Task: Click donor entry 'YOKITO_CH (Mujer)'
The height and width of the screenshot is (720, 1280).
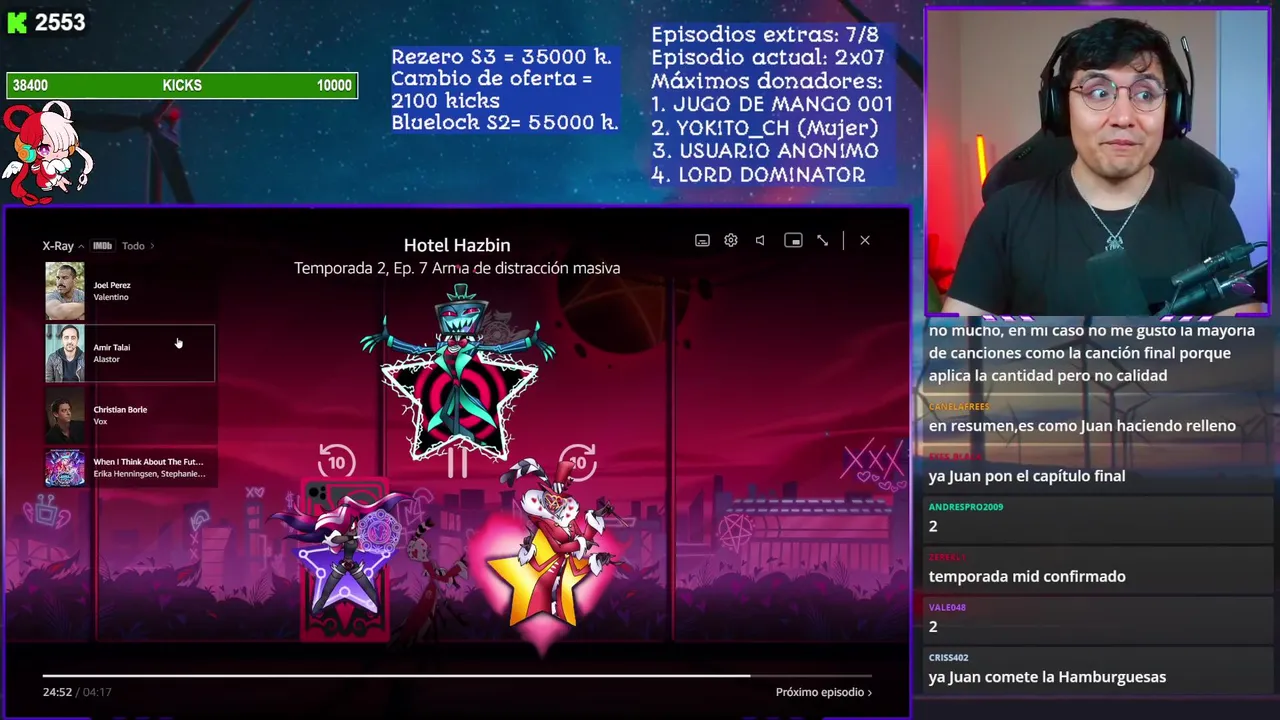Action: pos(765,128)
